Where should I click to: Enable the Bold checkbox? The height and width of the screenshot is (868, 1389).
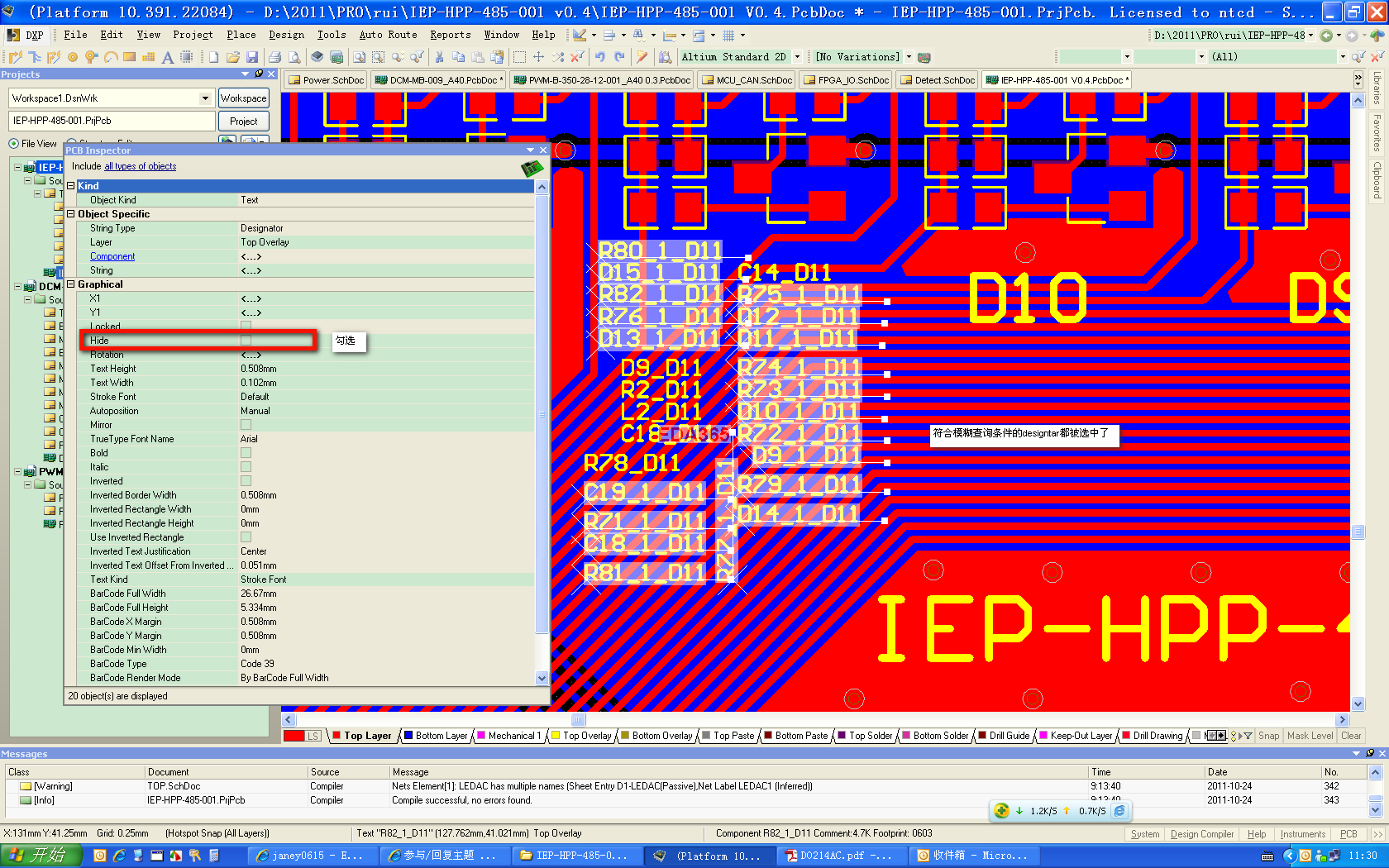coord(246,453)
